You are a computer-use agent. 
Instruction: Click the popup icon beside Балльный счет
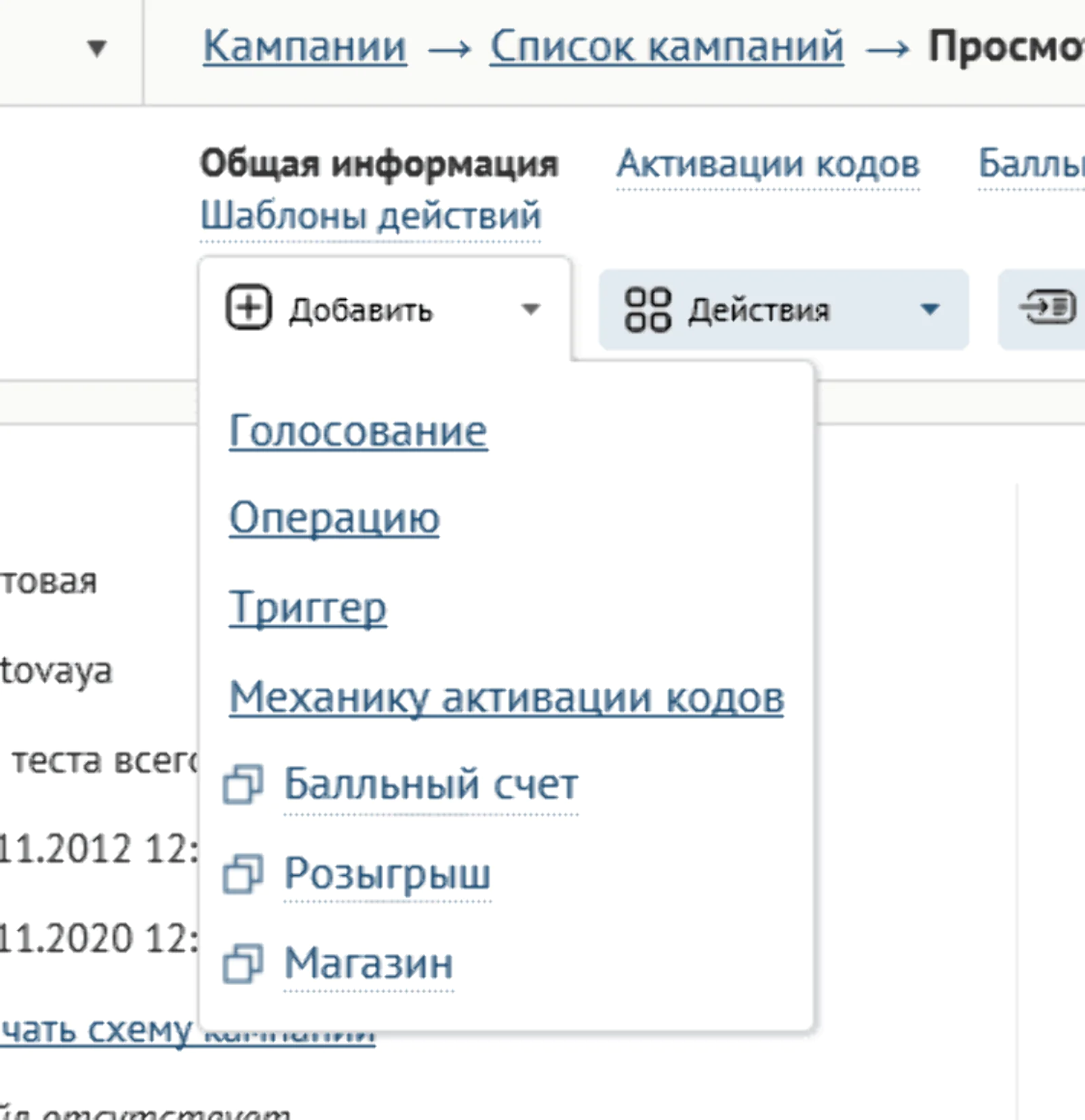(x=243, y=784)
